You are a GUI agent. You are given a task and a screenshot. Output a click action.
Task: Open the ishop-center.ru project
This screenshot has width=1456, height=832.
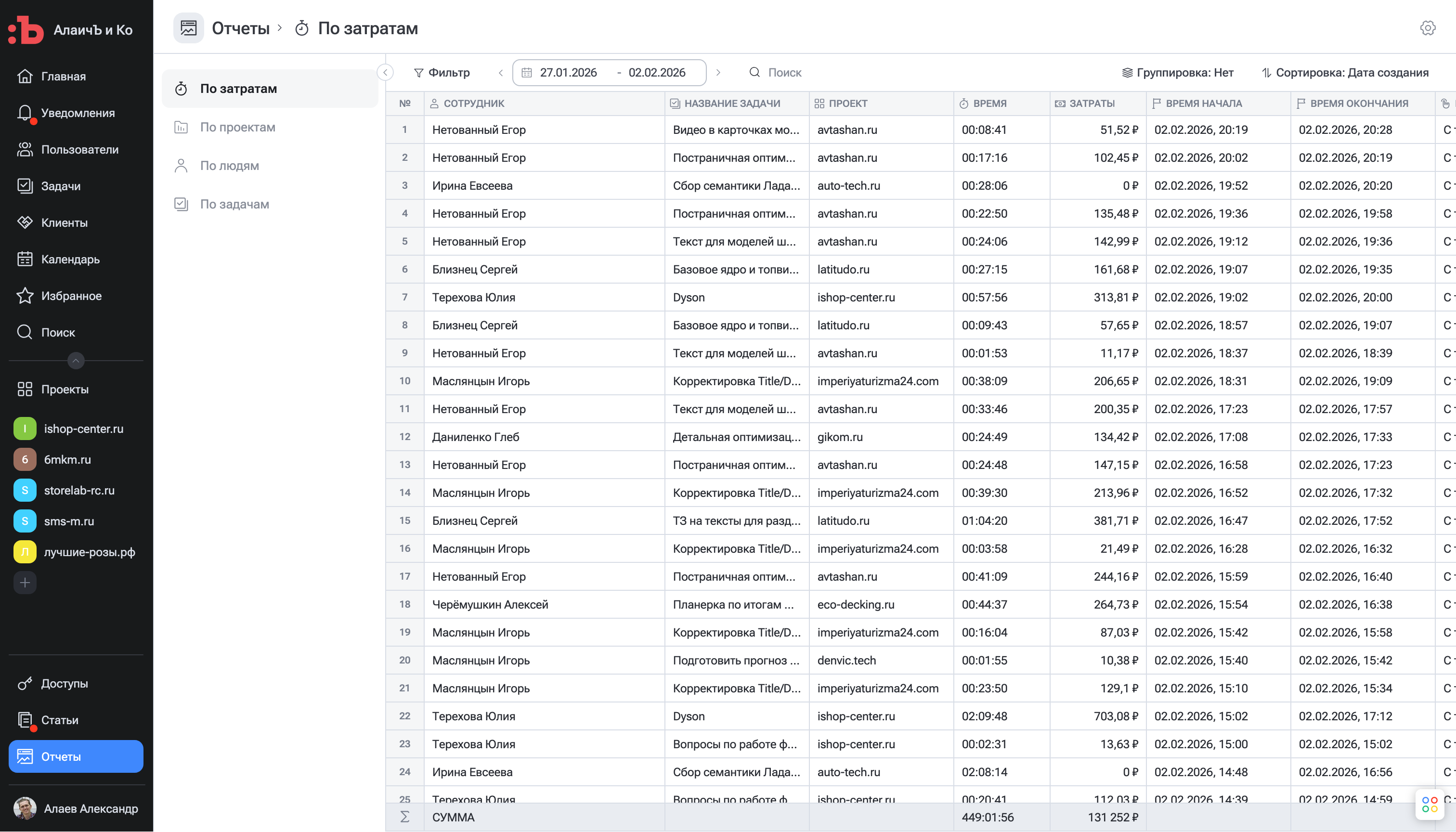coord(83,429)
